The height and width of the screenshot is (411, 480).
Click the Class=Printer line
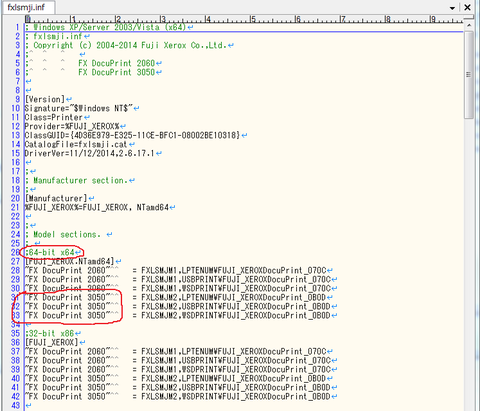pos(54,117)
